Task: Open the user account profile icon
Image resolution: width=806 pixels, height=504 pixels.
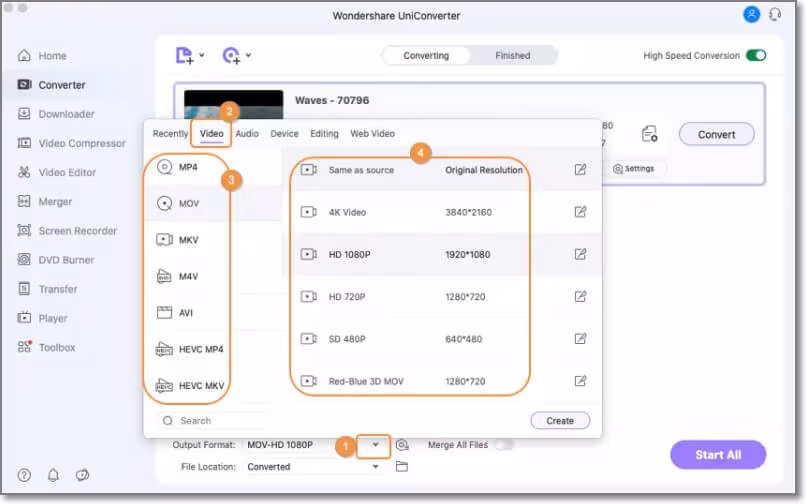Action: (751, 14)
